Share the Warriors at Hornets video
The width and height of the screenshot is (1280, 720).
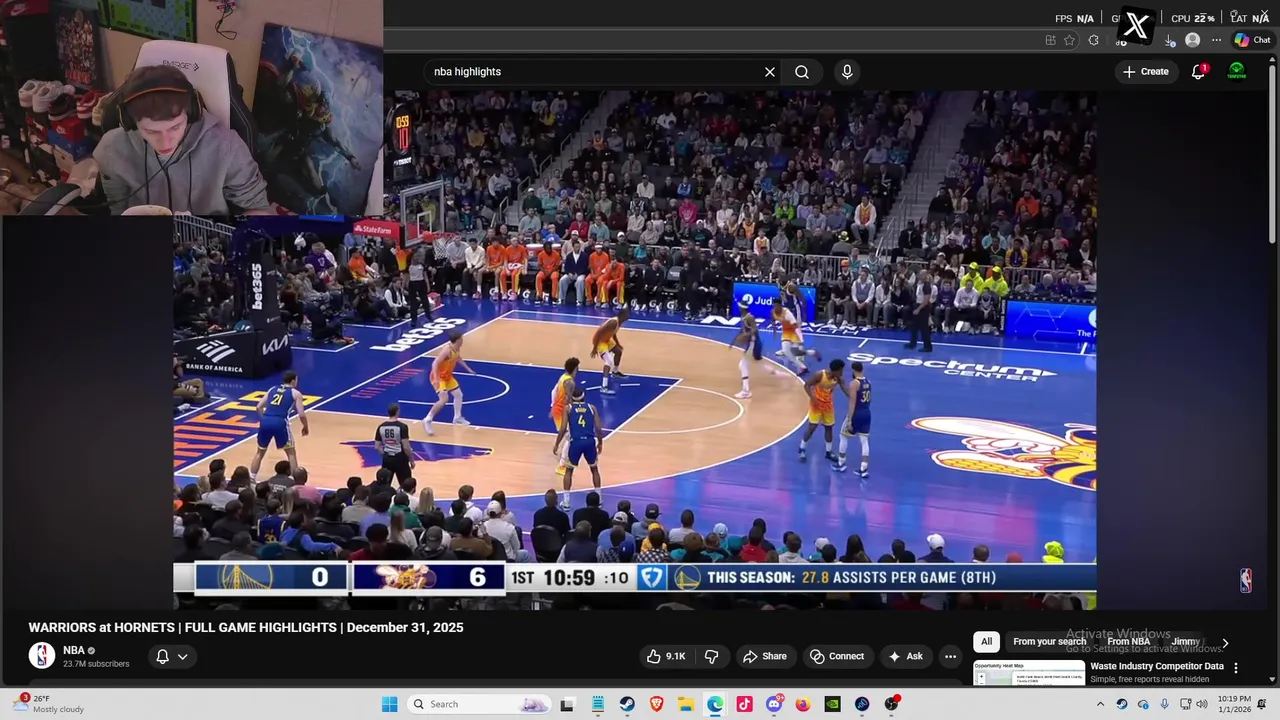coord(765,656)
